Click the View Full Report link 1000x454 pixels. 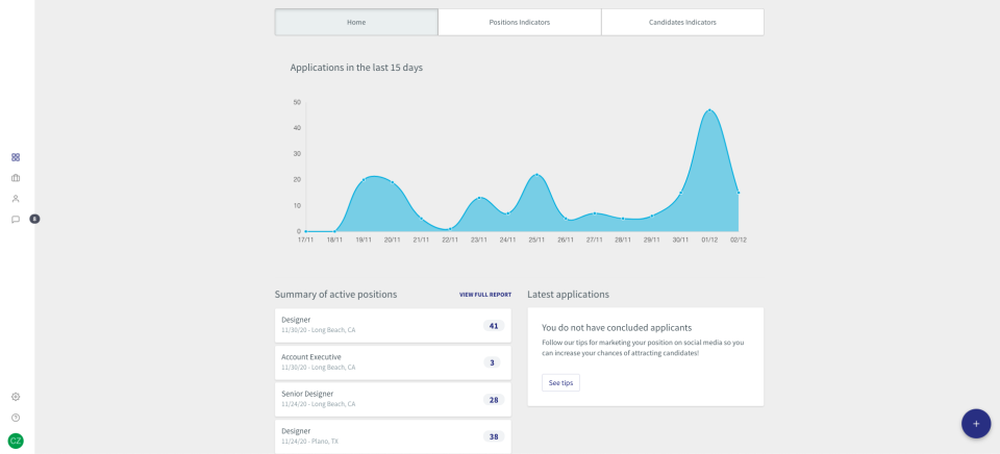[485, 295]
